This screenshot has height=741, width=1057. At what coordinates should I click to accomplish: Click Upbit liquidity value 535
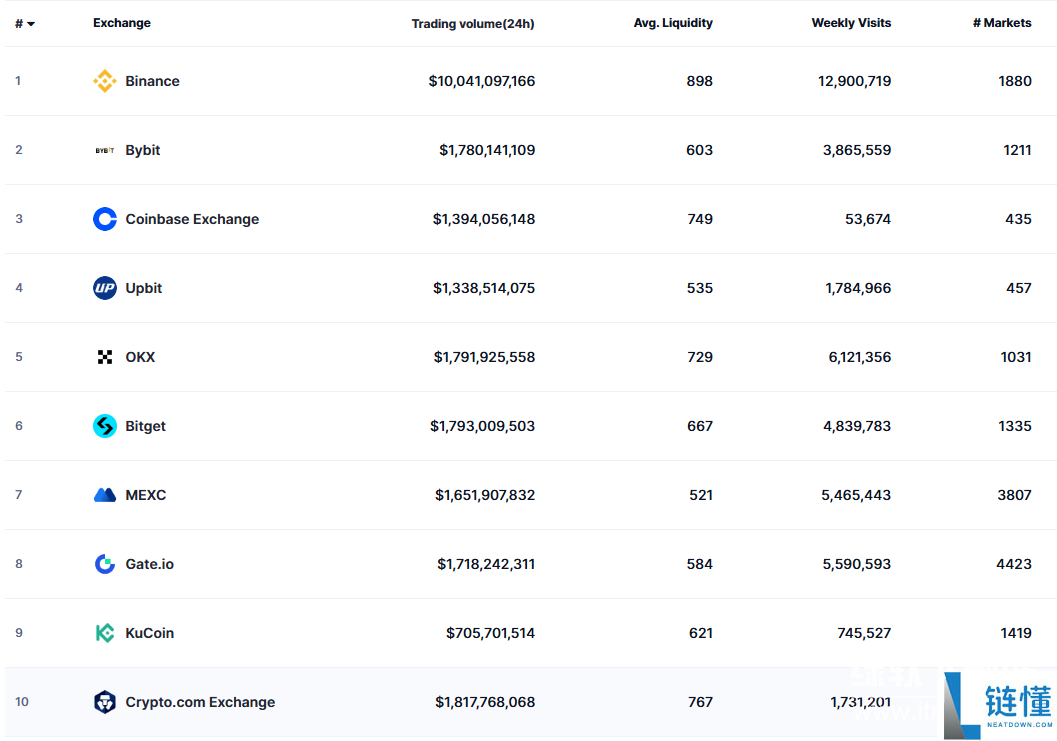pyautogui.click(x=700, y=288)
